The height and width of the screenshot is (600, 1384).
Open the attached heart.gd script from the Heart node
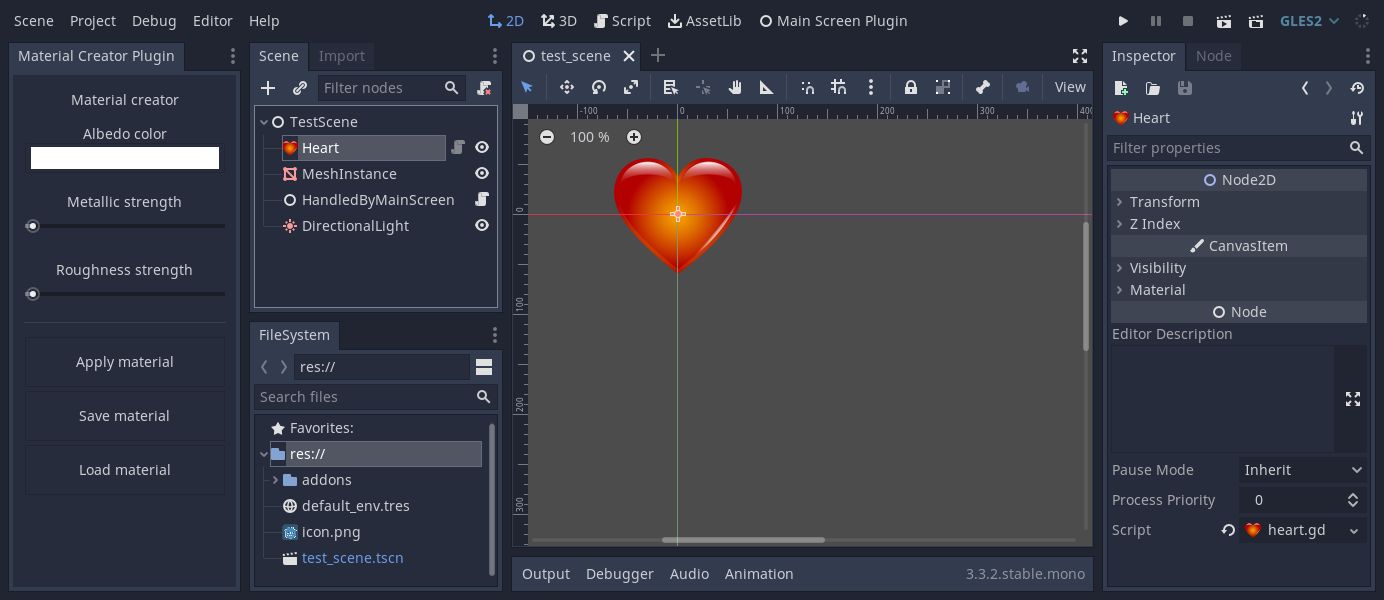458,147
